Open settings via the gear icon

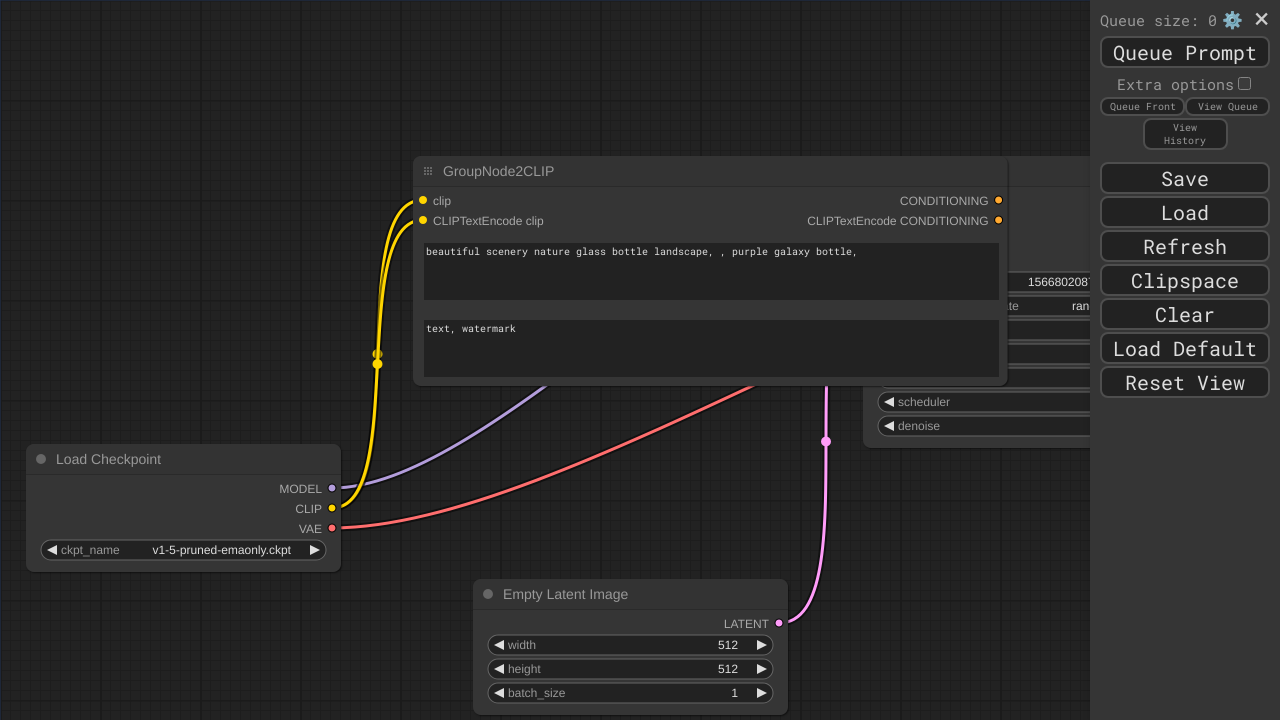[1232, 20]
